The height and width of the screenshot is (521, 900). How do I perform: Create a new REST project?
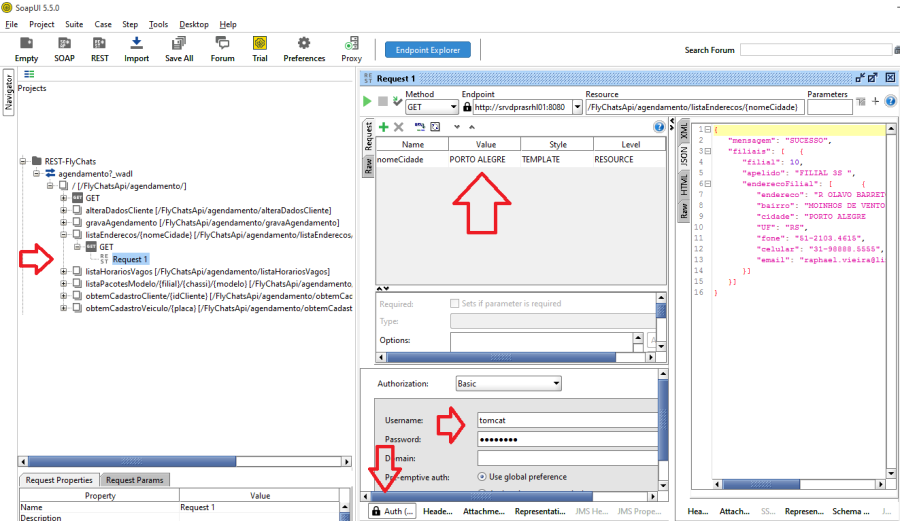(99, 49)
